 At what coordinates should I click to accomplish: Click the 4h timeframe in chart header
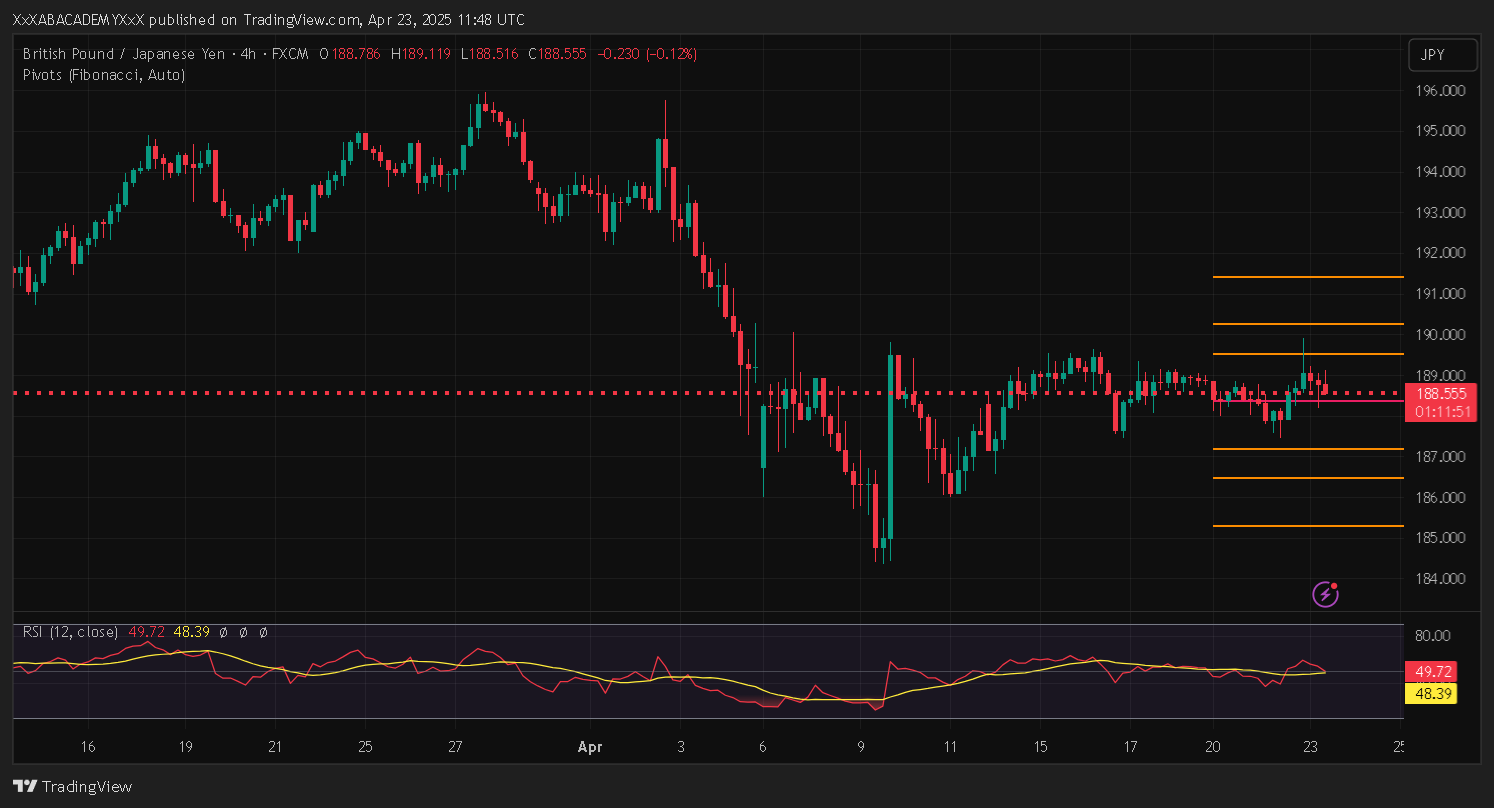click(247, 54)
